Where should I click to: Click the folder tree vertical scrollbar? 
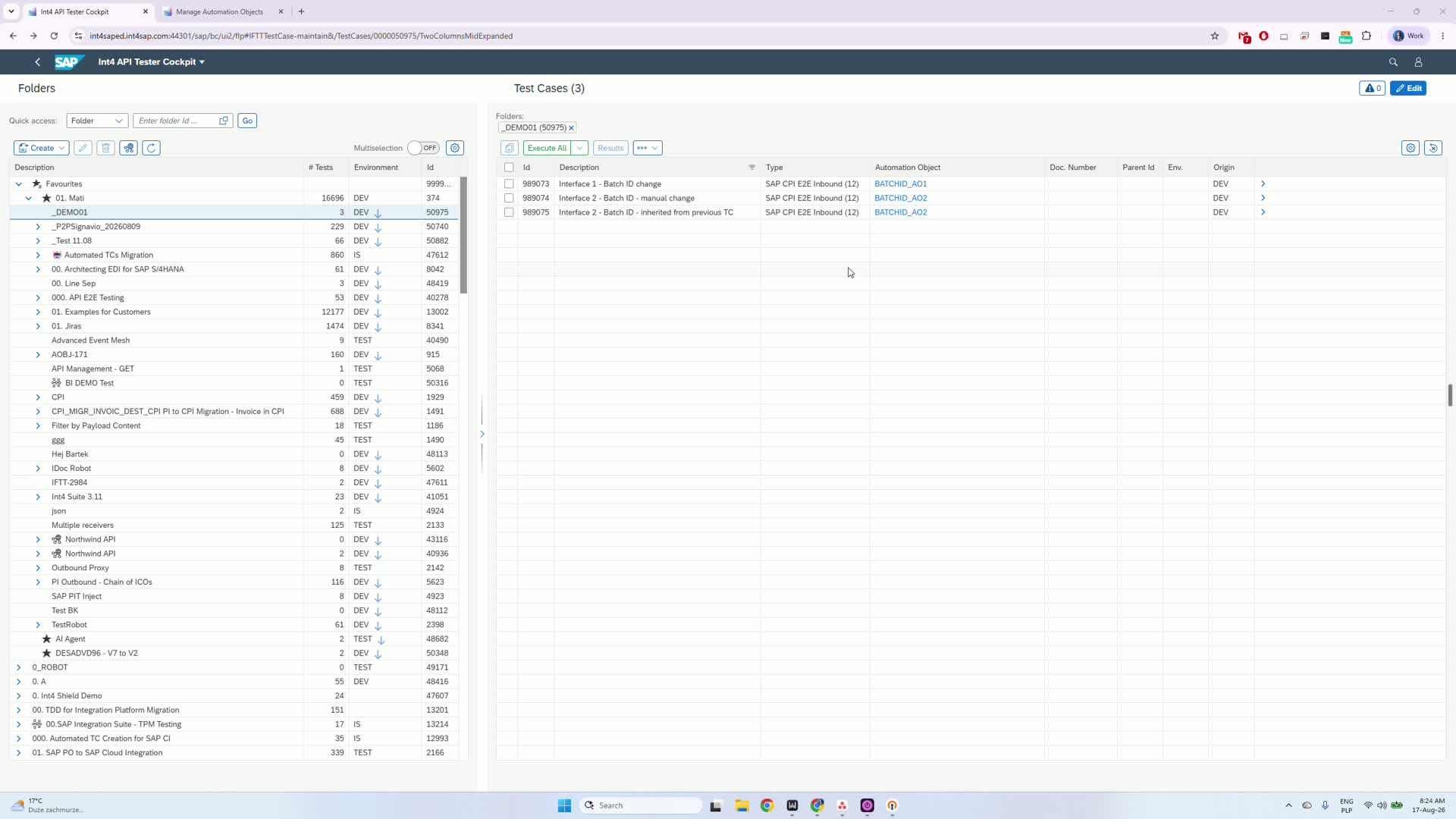[463, 235]
